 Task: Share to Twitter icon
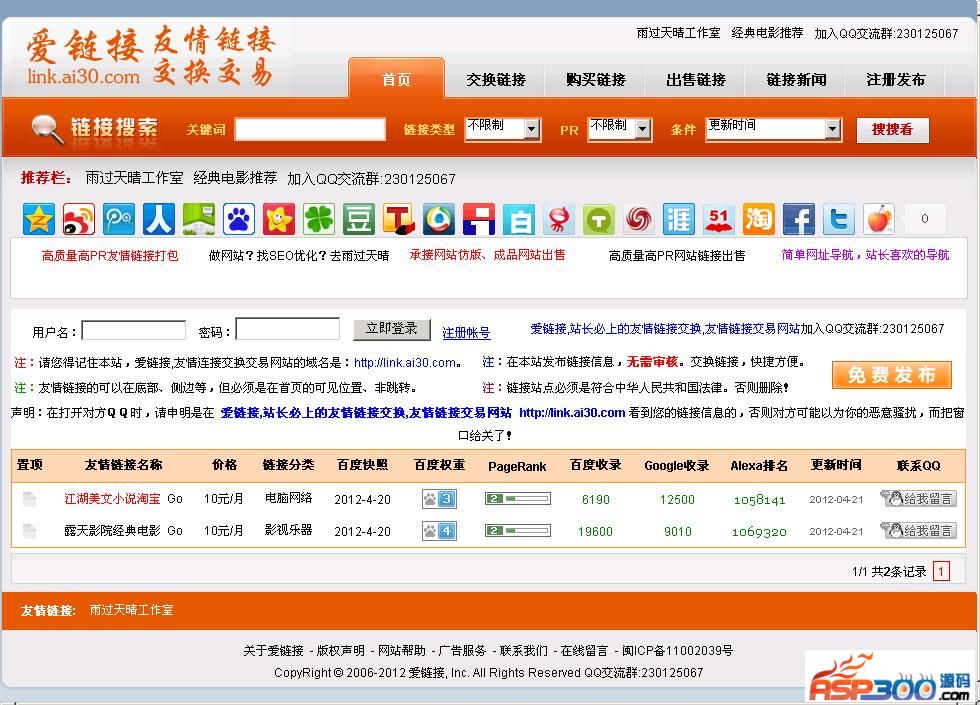[x=839, y=219]
